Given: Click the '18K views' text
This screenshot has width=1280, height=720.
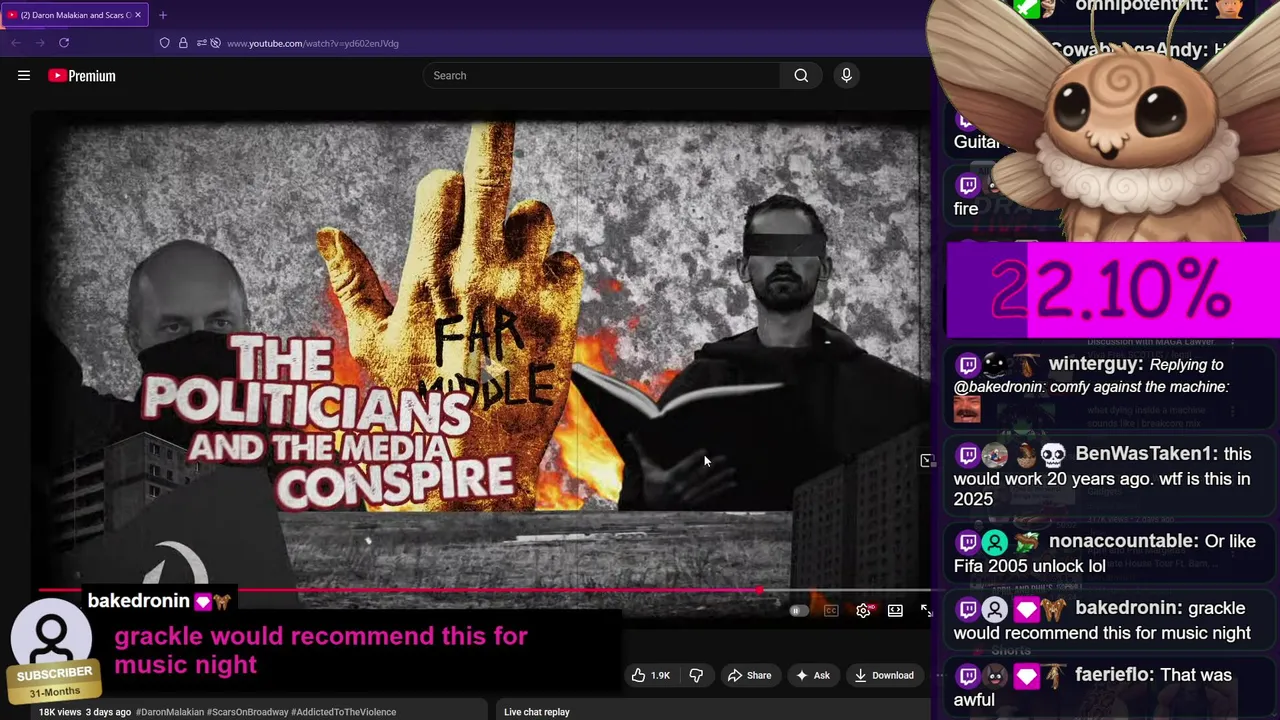Looking at the screenshot, I should pyautogui.click(x=59, y=712).
